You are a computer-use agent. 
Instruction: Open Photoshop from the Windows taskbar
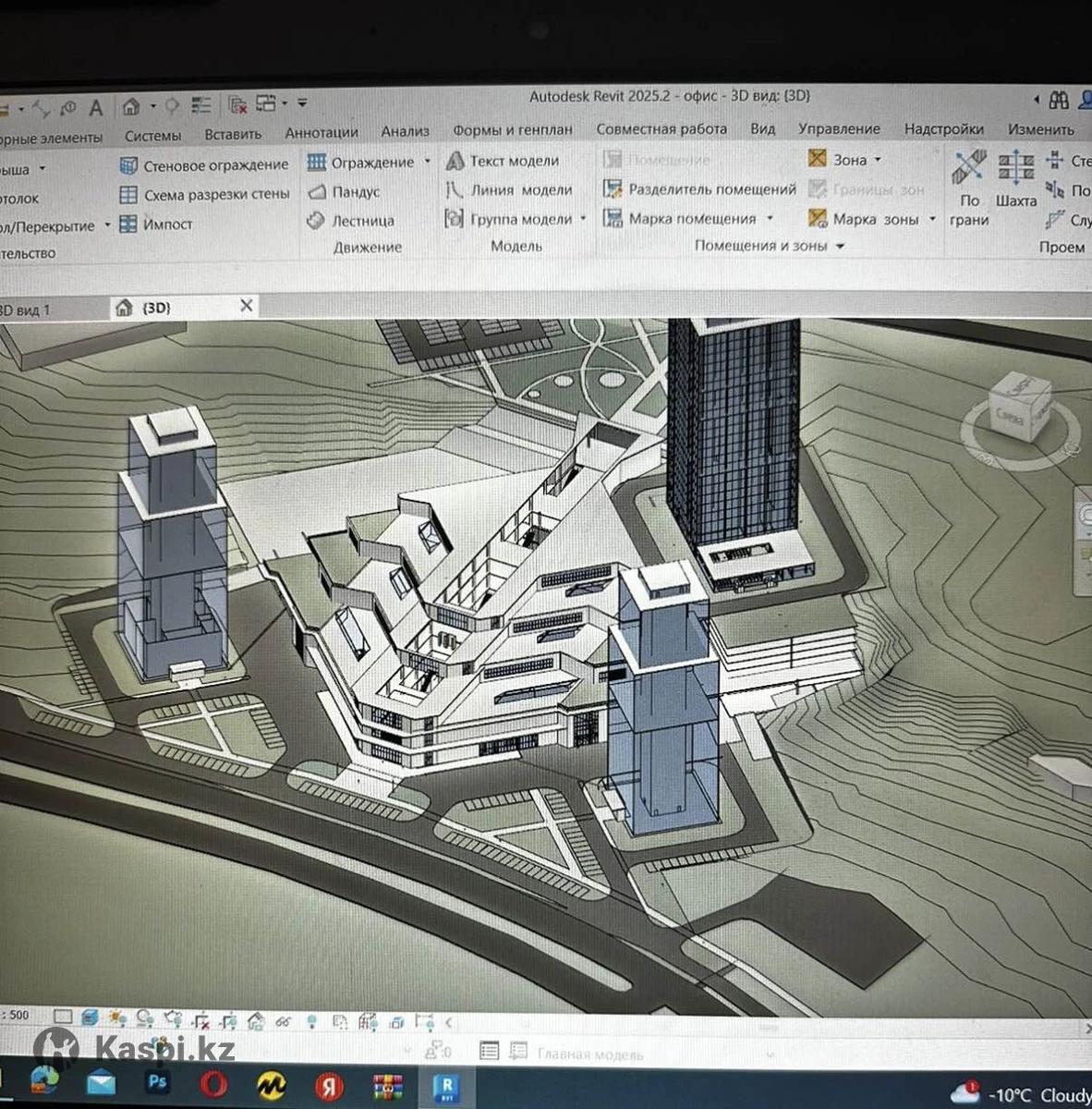click(x=157, y=1082)
